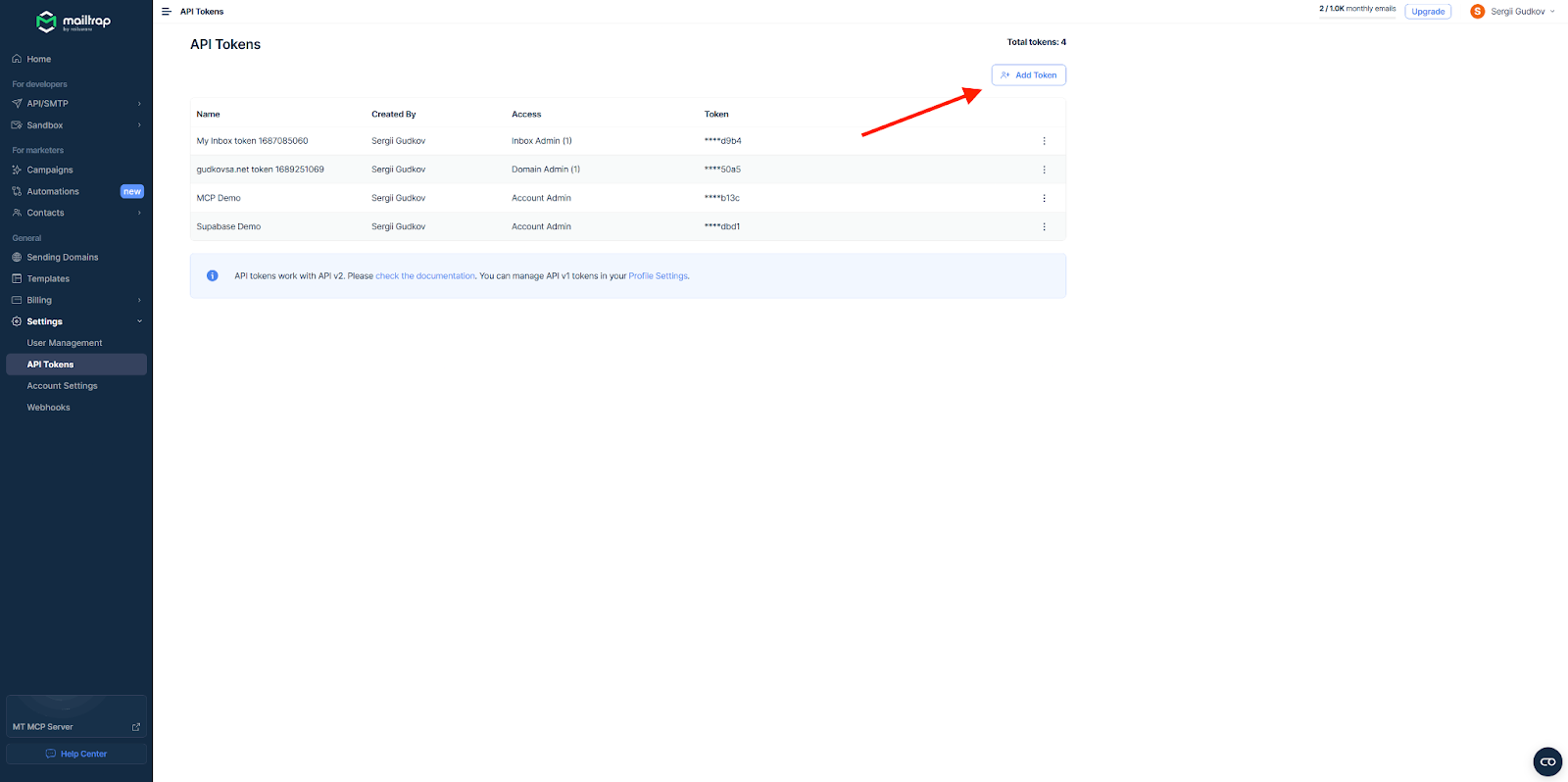Open User Management settings
Image resolution: width=1568 pixels, height=782 pixels.
pos(65,343)
